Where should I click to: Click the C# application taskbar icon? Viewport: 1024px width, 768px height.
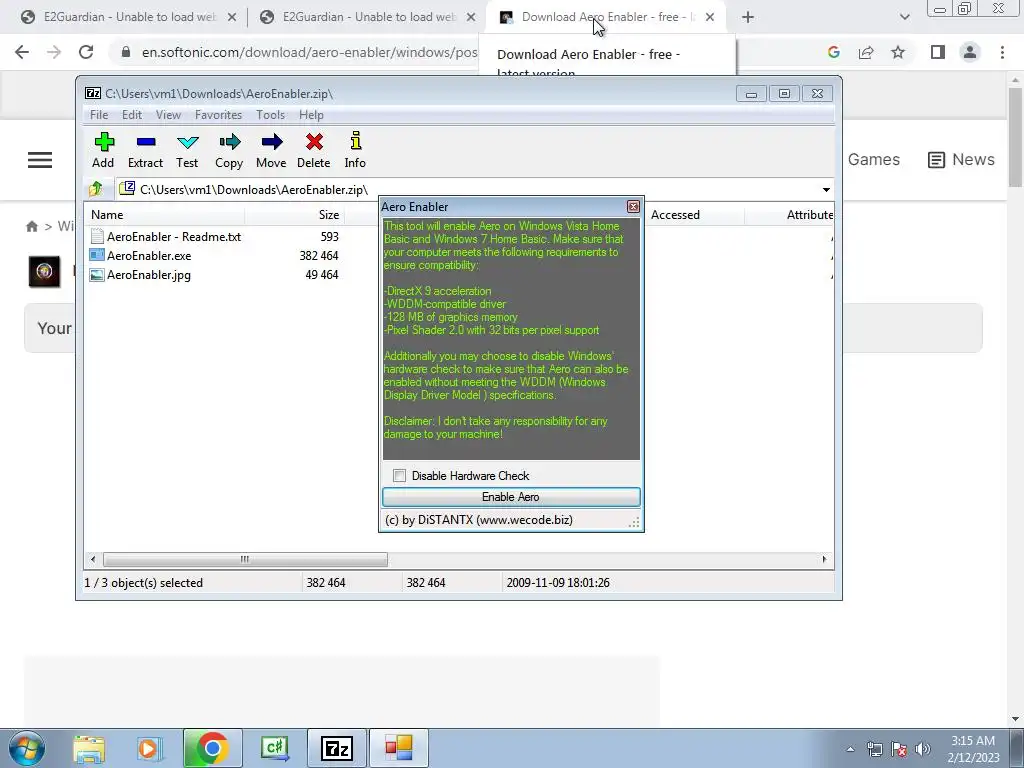click(x=275, y=748)
